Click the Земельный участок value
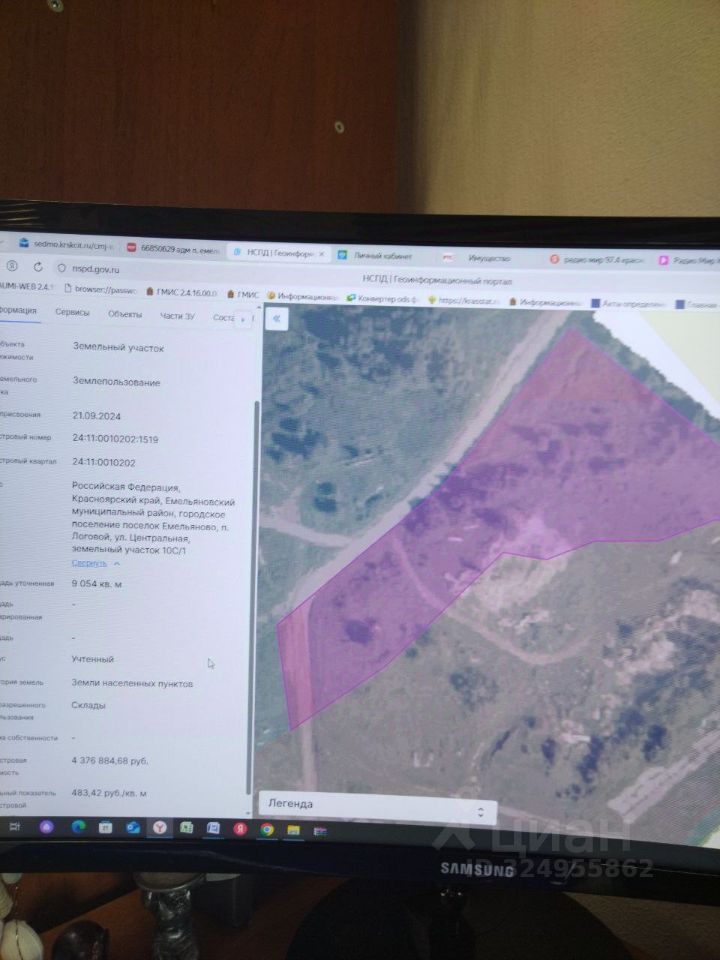 point(118,347)
